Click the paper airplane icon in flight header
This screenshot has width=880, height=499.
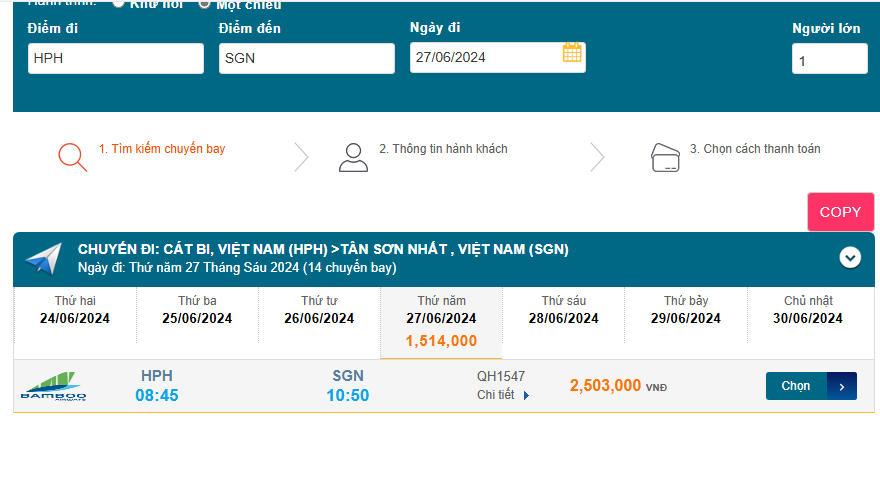point(44,259)
